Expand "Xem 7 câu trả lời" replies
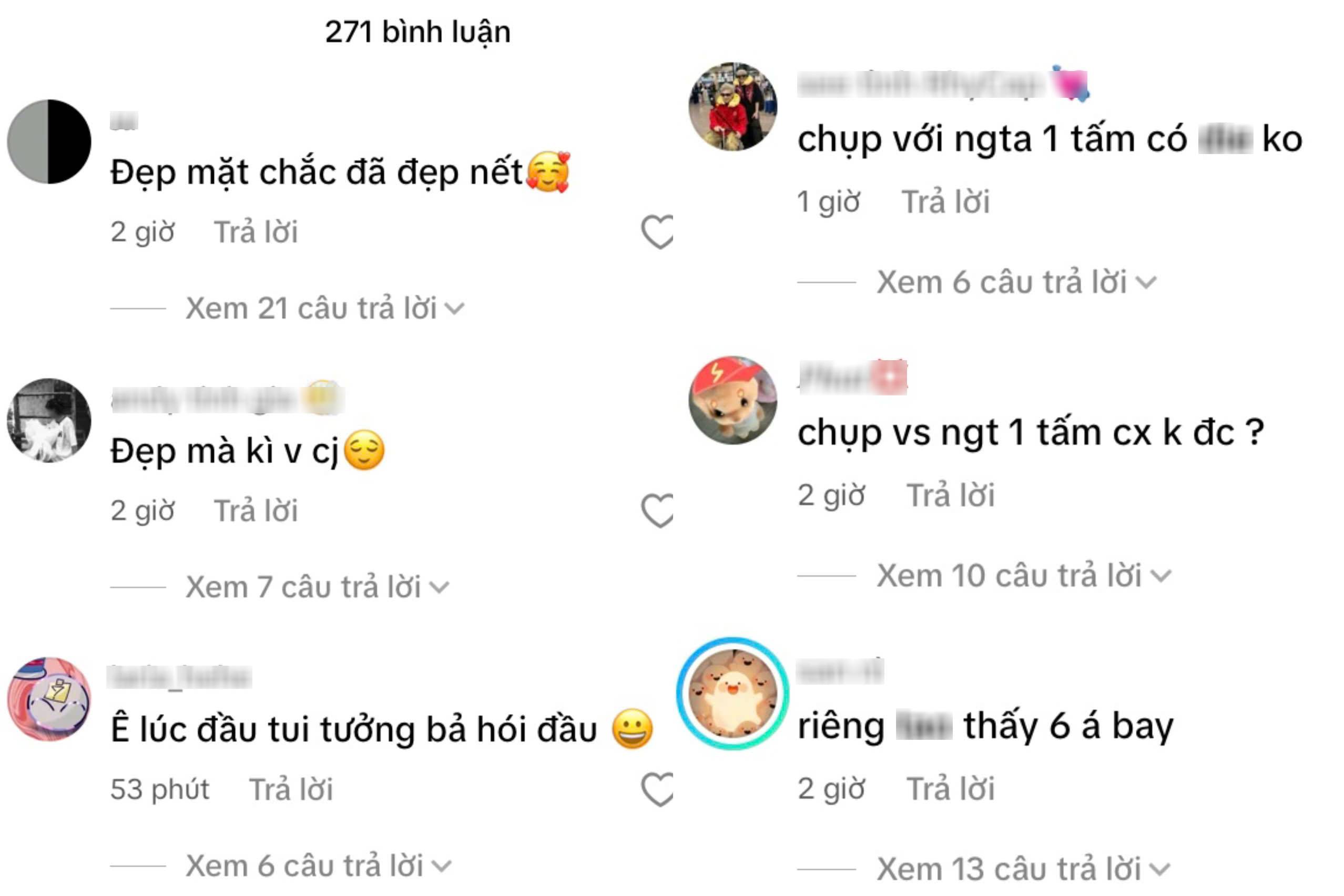 tap(317, 587)
